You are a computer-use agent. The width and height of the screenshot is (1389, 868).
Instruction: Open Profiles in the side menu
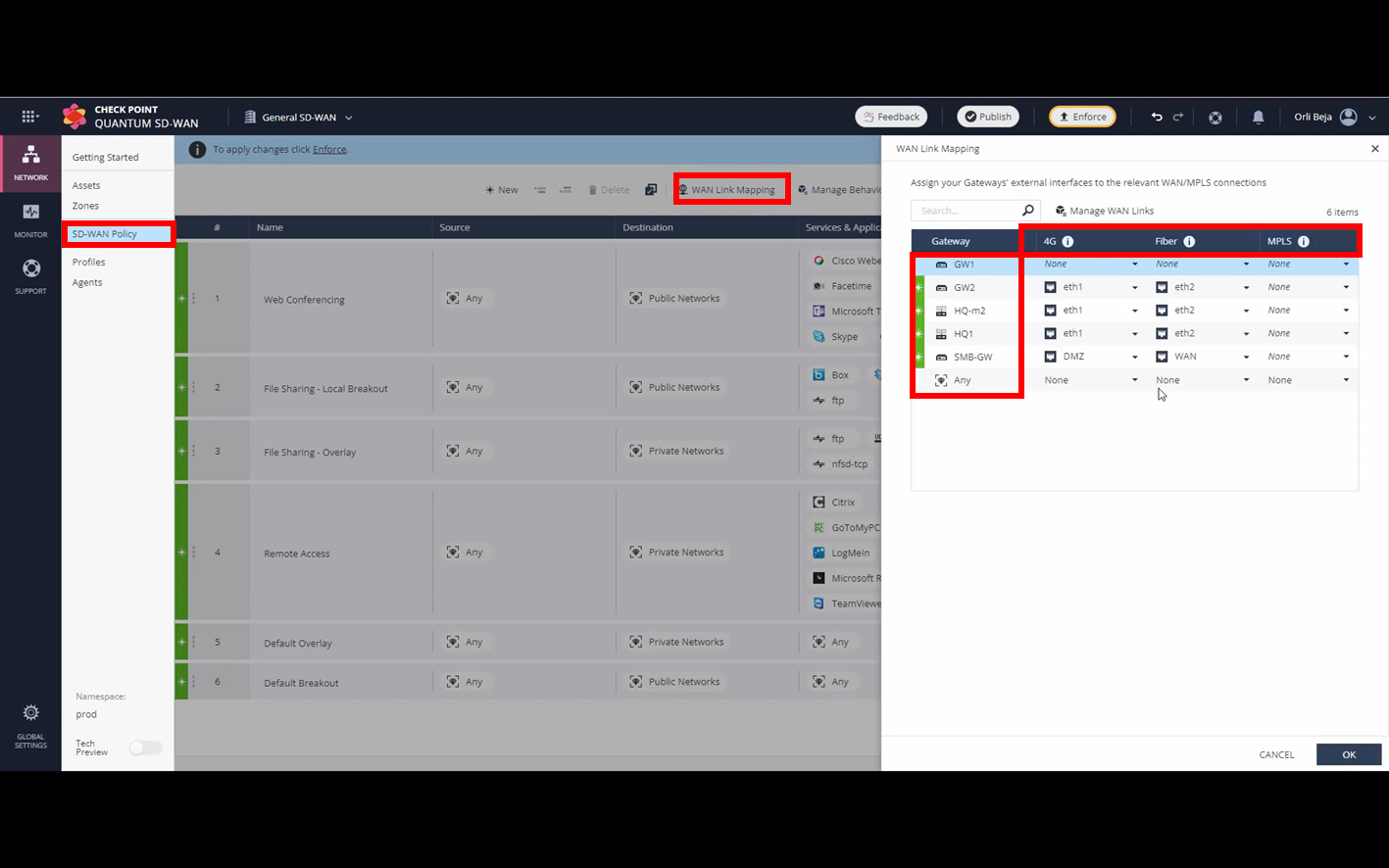88,263
